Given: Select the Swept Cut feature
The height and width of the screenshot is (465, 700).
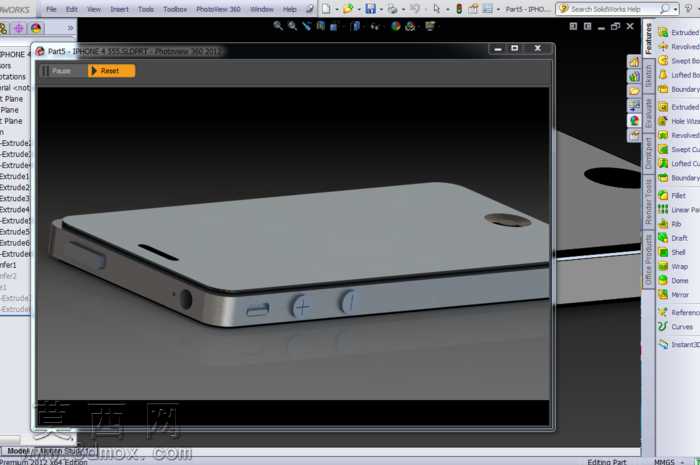Looking at the screenshot, I should [679, 149].
